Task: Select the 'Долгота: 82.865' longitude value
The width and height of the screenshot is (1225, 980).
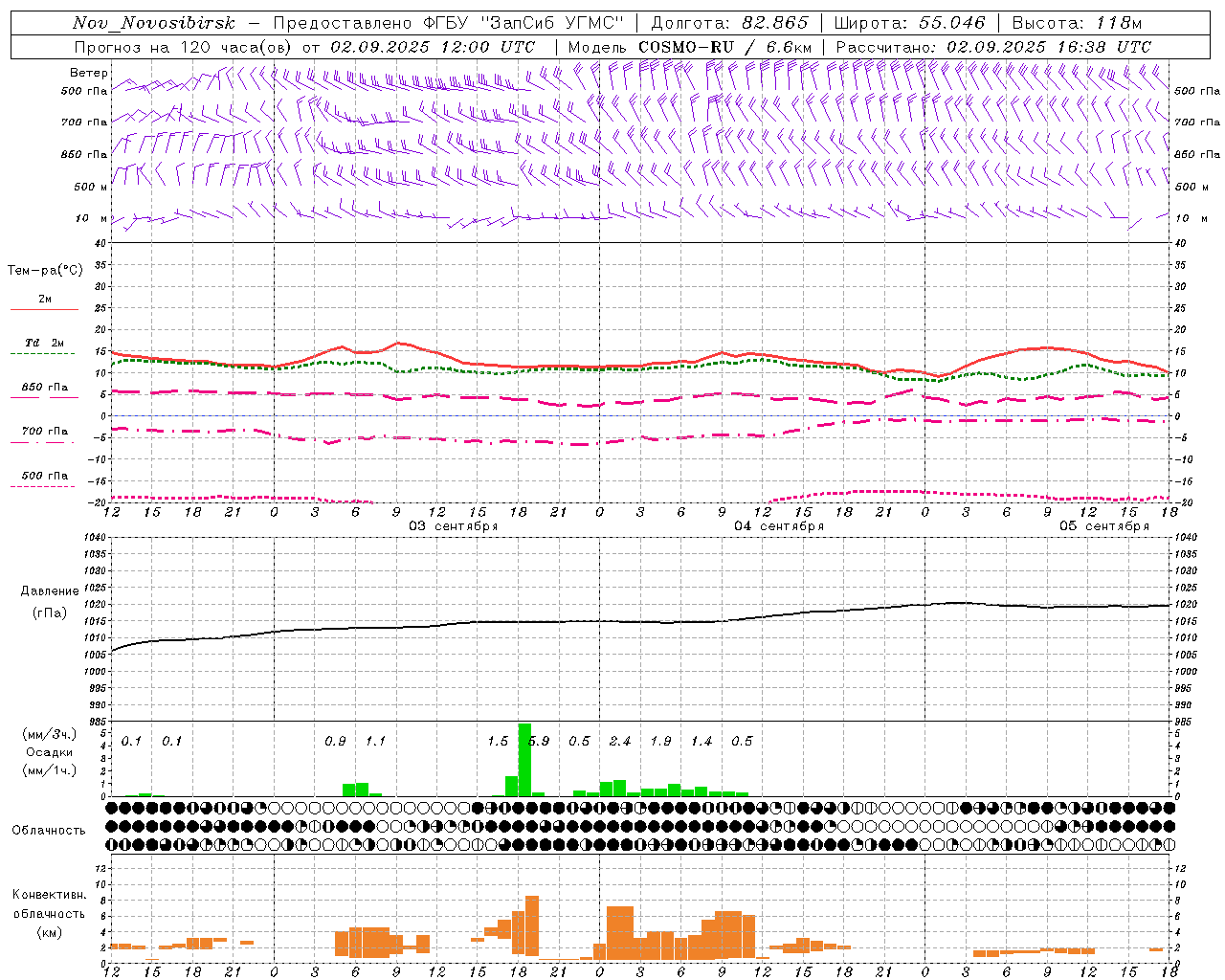Action: click(x=730, y=24)
